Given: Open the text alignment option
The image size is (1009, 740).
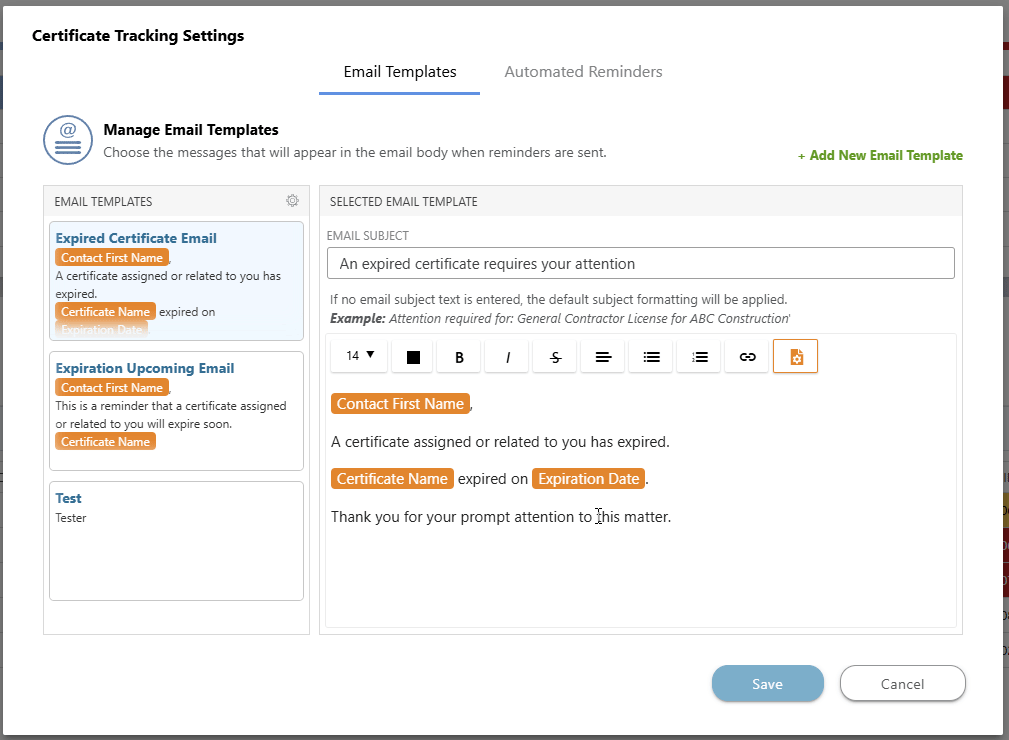Looking at the screenshot, I should coord(603,356).
